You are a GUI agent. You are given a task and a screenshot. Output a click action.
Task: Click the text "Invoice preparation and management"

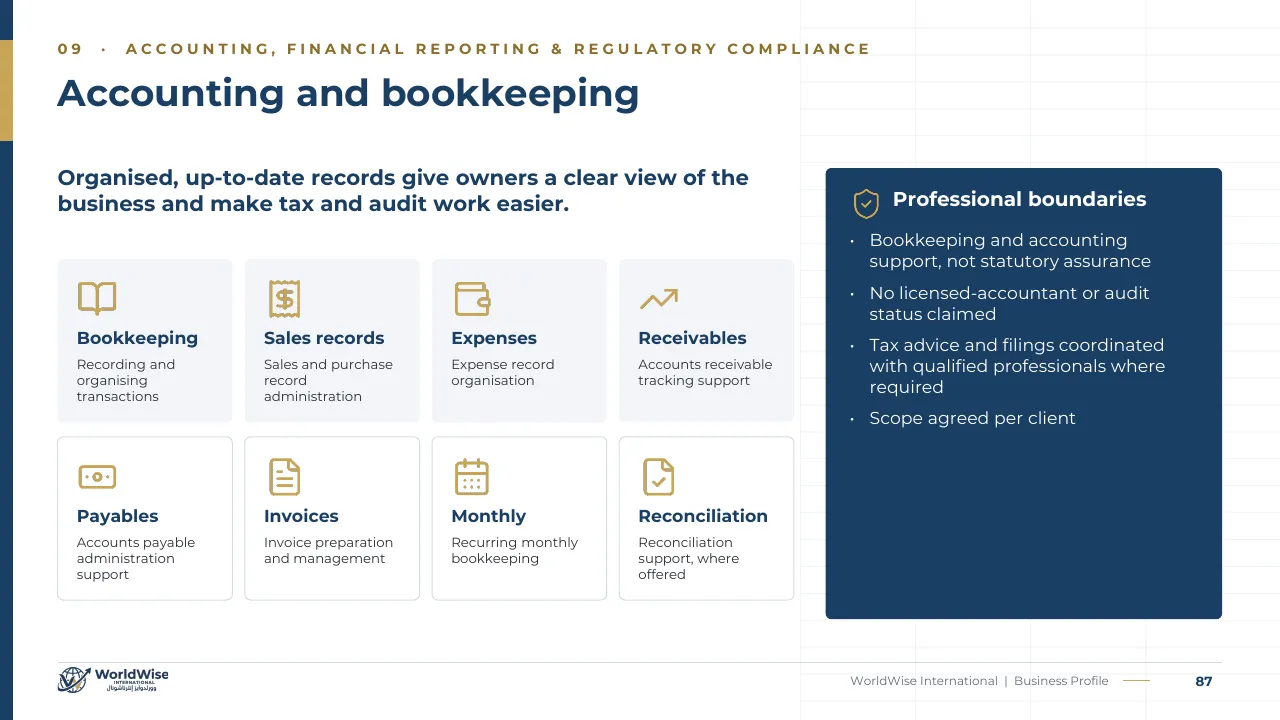point(328,550)
